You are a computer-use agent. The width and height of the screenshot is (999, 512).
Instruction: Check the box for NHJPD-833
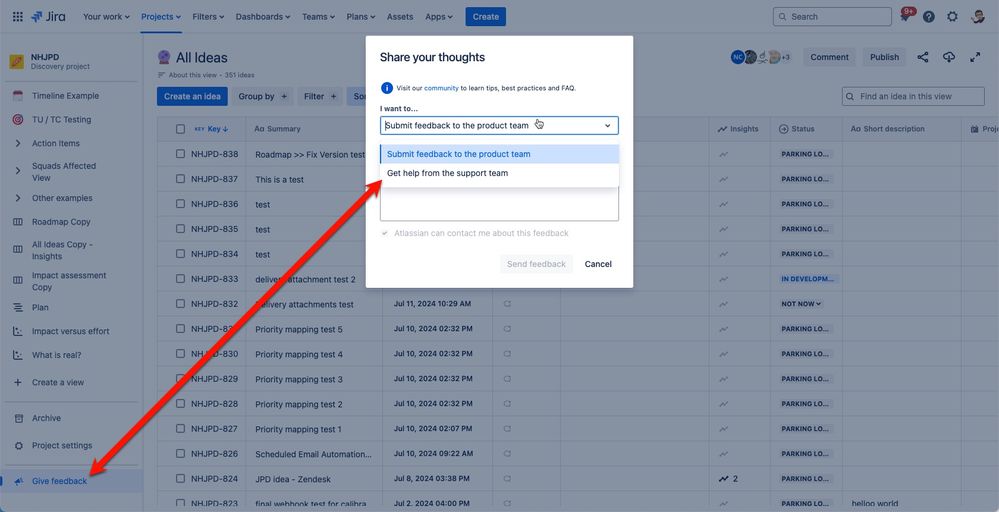point(180,278)
